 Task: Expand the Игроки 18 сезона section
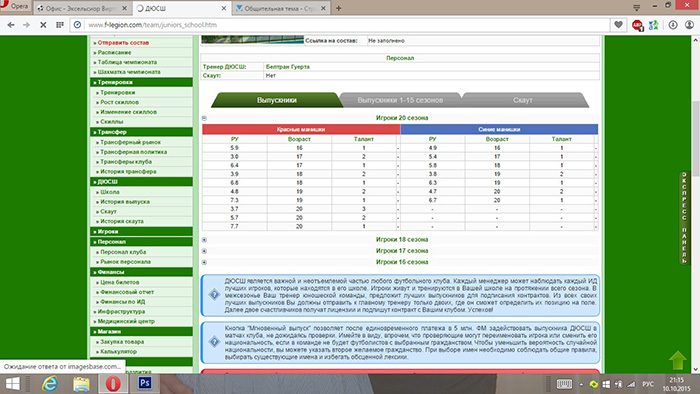(204, 240)
